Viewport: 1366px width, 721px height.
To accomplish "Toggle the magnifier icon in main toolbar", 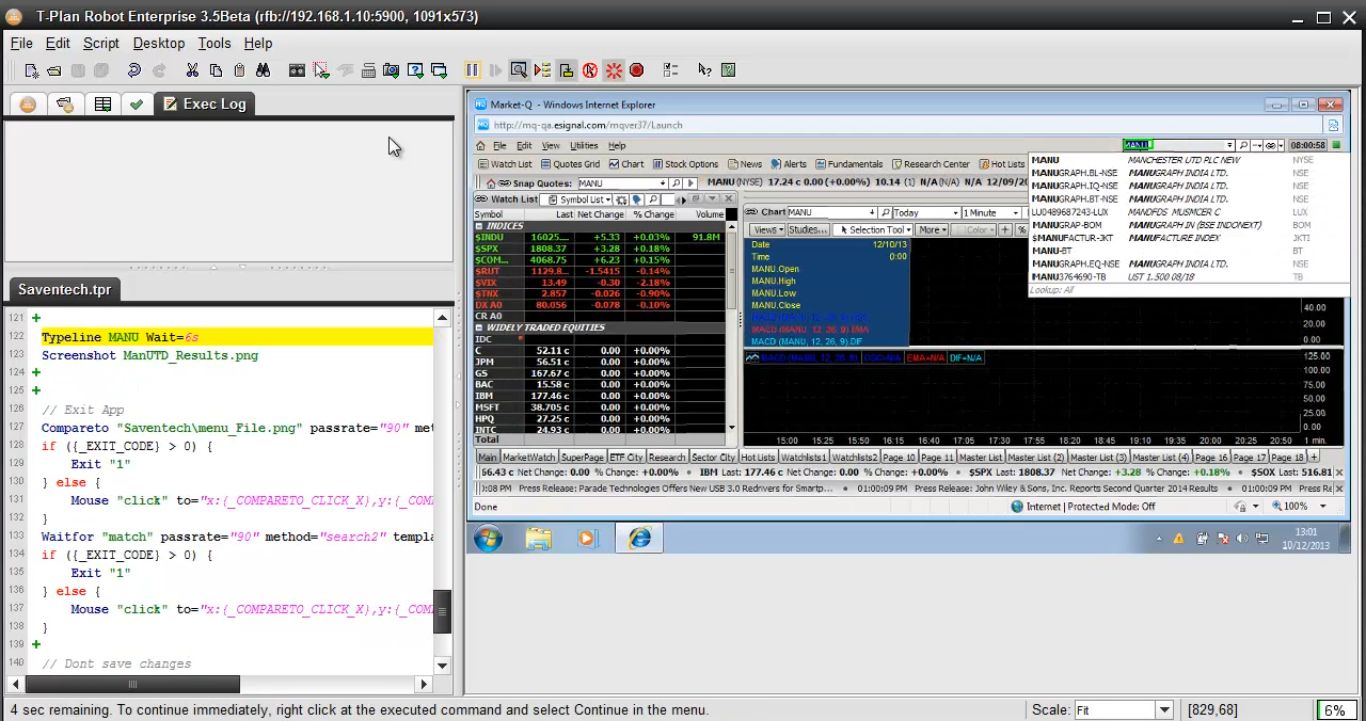I will (x=518, y=70).
